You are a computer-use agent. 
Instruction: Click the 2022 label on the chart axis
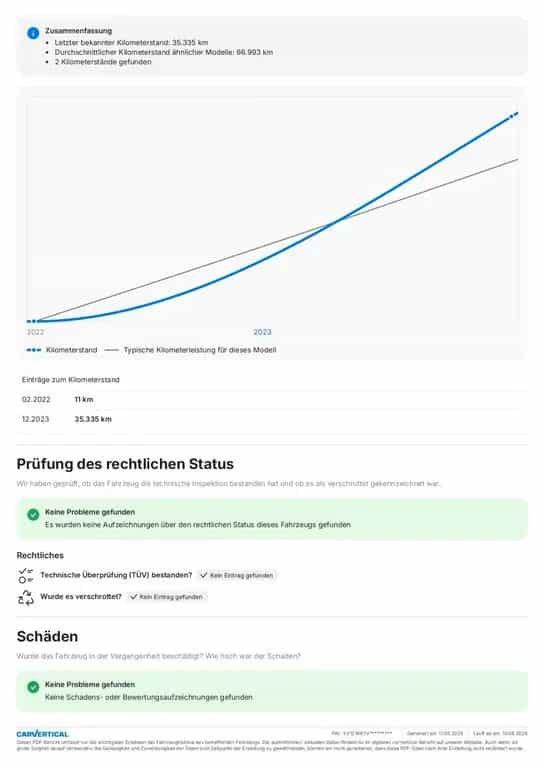point(35,332)
